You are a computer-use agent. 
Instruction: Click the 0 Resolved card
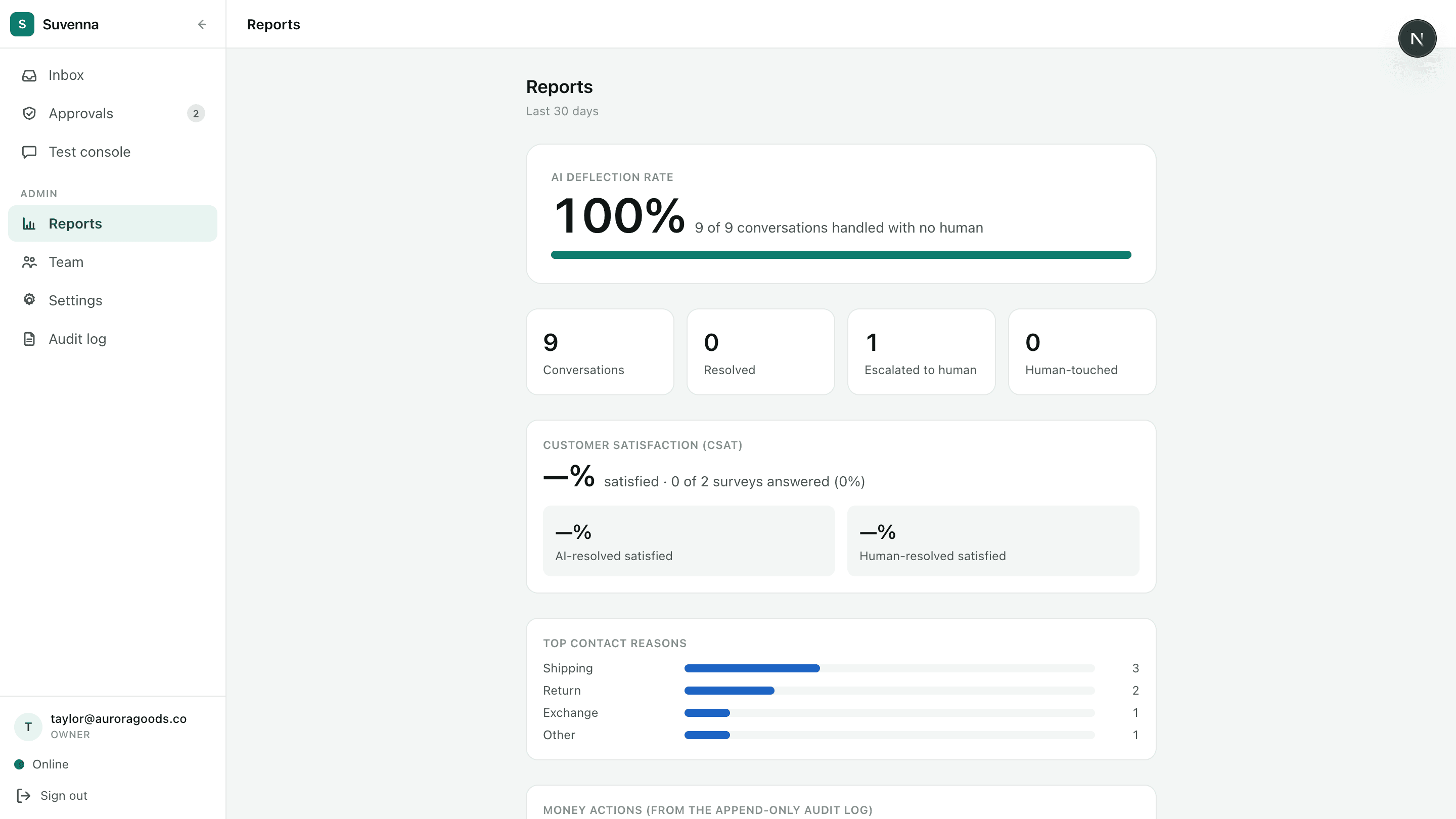[x=760, y=352]
